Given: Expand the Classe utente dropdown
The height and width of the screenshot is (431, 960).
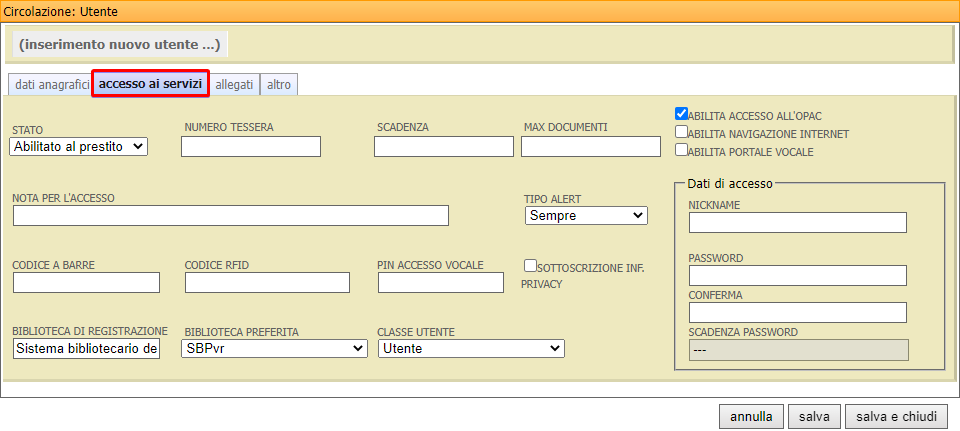Looking at the screenshot, I should [470, 348].
